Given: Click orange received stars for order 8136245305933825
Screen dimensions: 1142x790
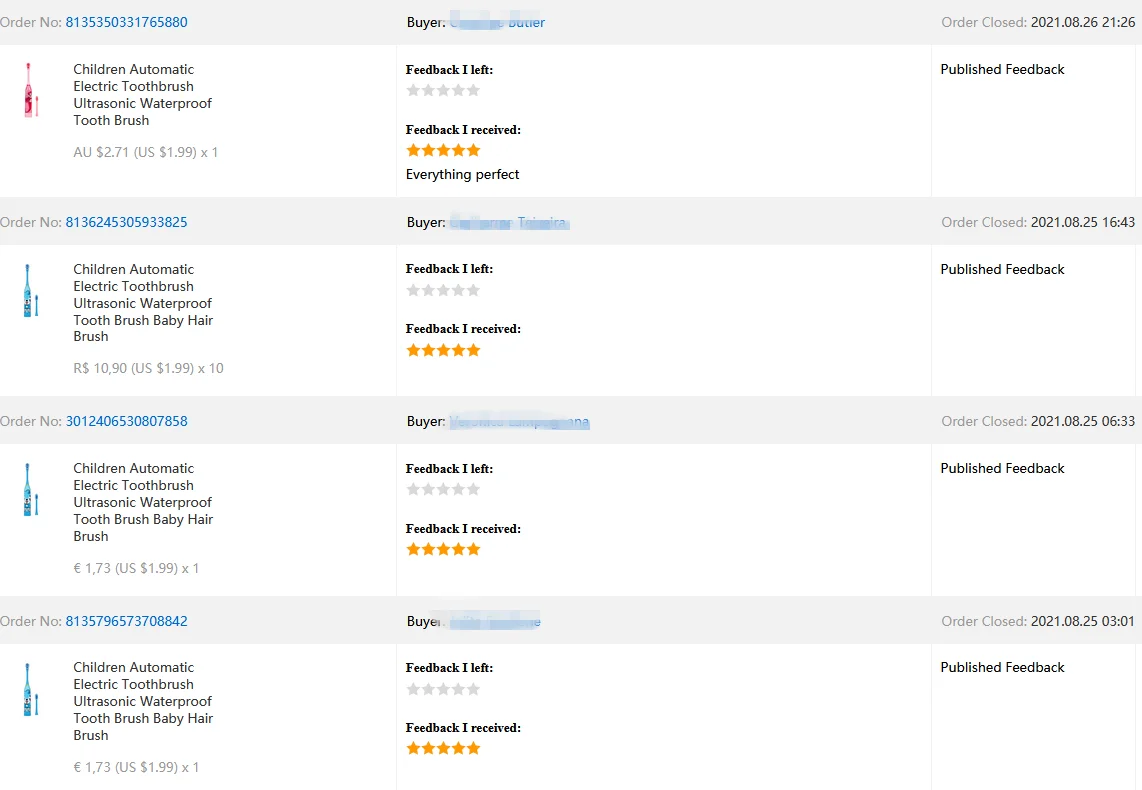Looking at the screenshot, I should 443,350.
